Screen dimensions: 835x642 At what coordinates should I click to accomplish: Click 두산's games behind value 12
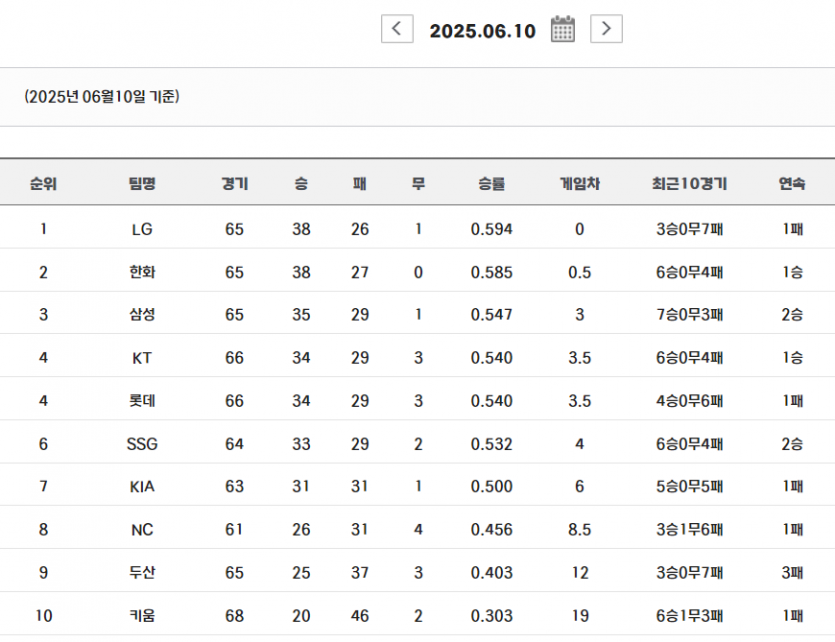pos(580,573)
